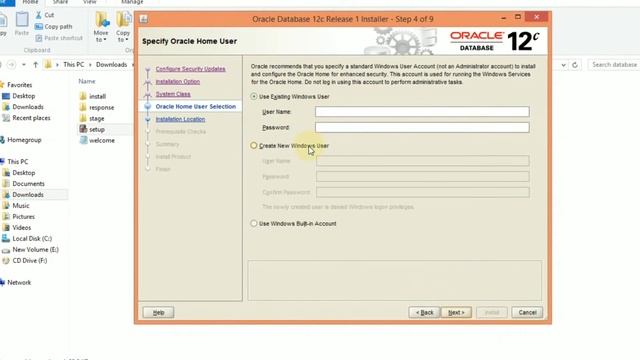Open Videos folder in navigation pane
Screen dimensions: 640x360
[21, 228]
